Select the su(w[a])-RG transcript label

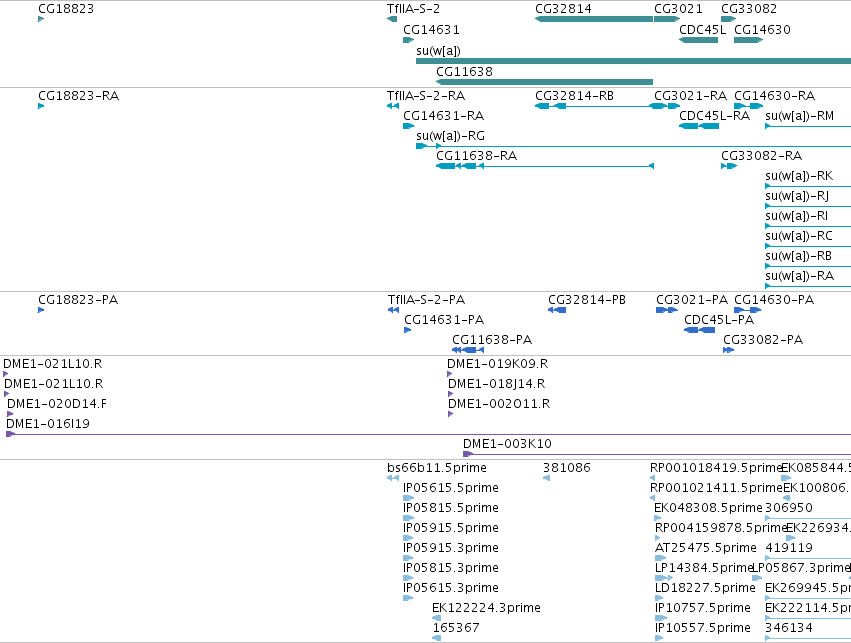[450, 136]
